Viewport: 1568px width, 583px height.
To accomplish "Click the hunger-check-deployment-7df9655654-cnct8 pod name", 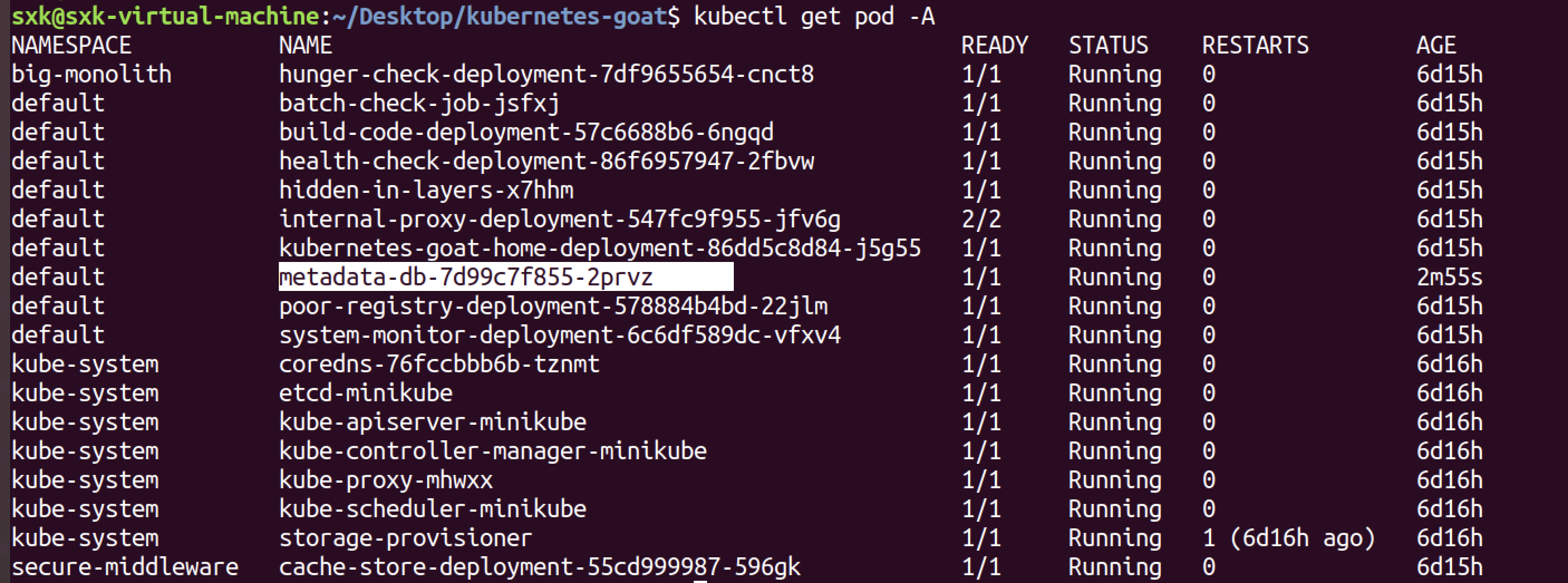I will tap(546, 74).
